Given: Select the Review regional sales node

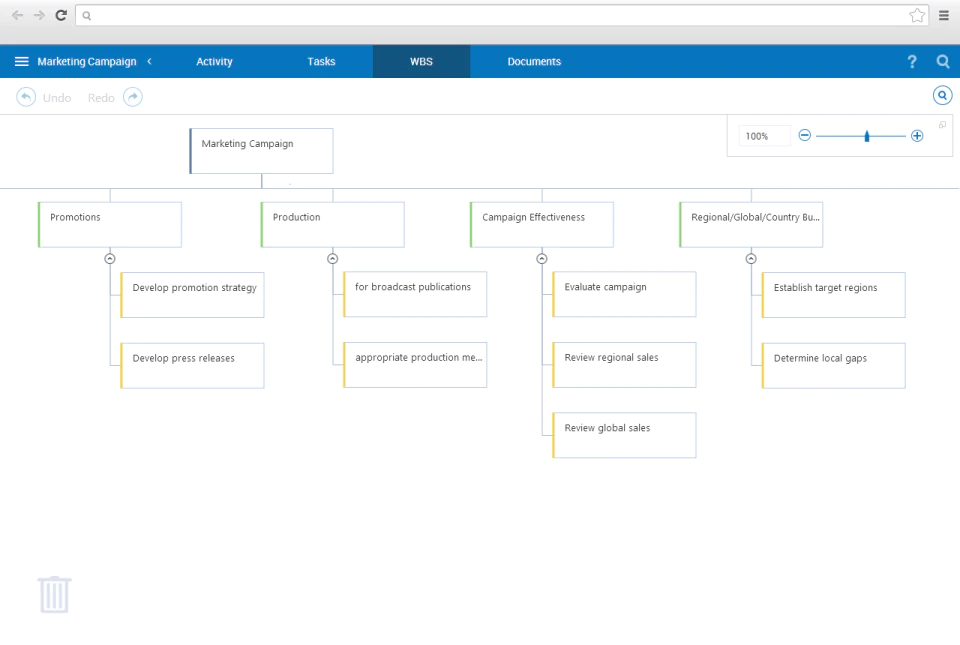Looking at the screenshot, I should [624, 365].
